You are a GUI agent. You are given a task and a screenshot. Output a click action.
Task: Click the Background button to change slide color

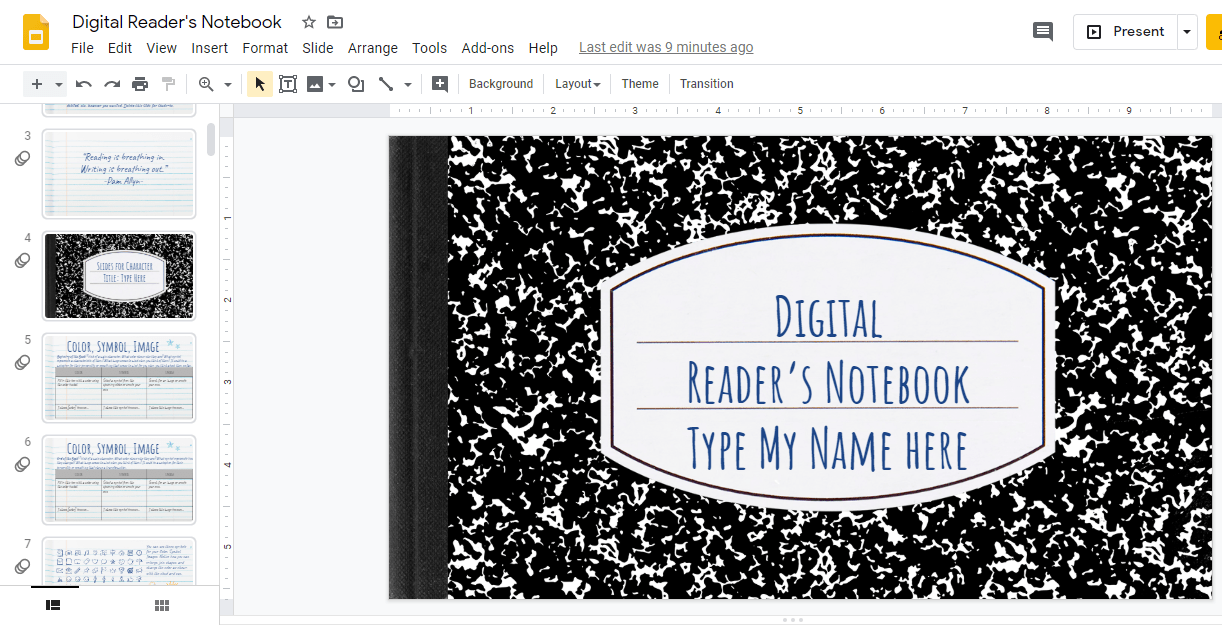pos(500,84)
